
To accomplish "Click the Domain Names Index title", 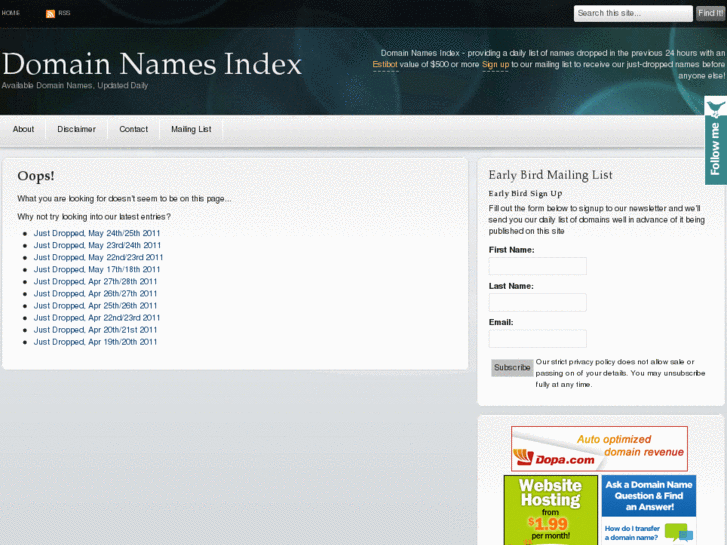I will click(x=152, y=64).
